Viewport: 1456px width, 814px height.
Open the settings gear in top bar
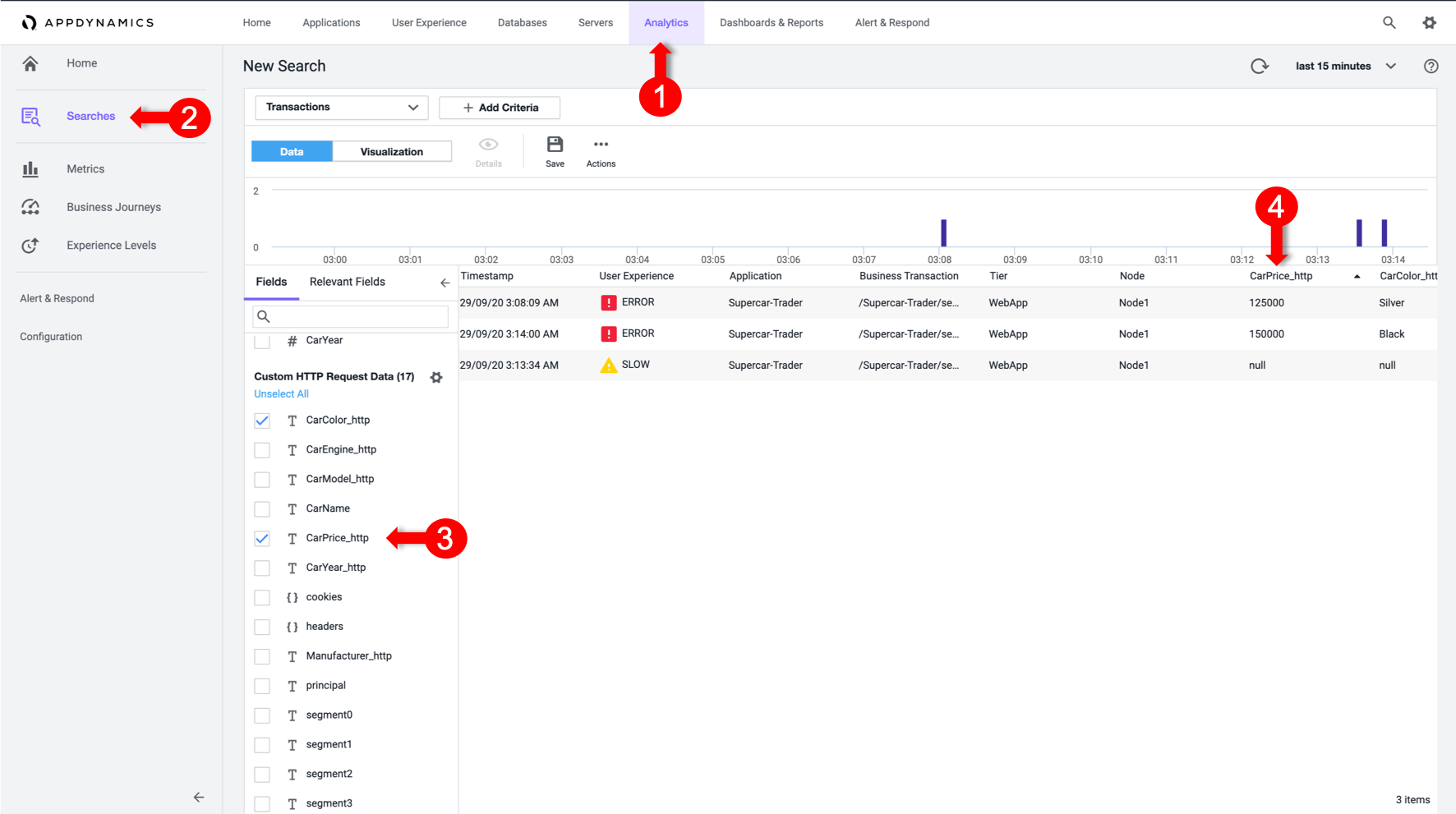pyautogui.click(x=1430, y=22)
